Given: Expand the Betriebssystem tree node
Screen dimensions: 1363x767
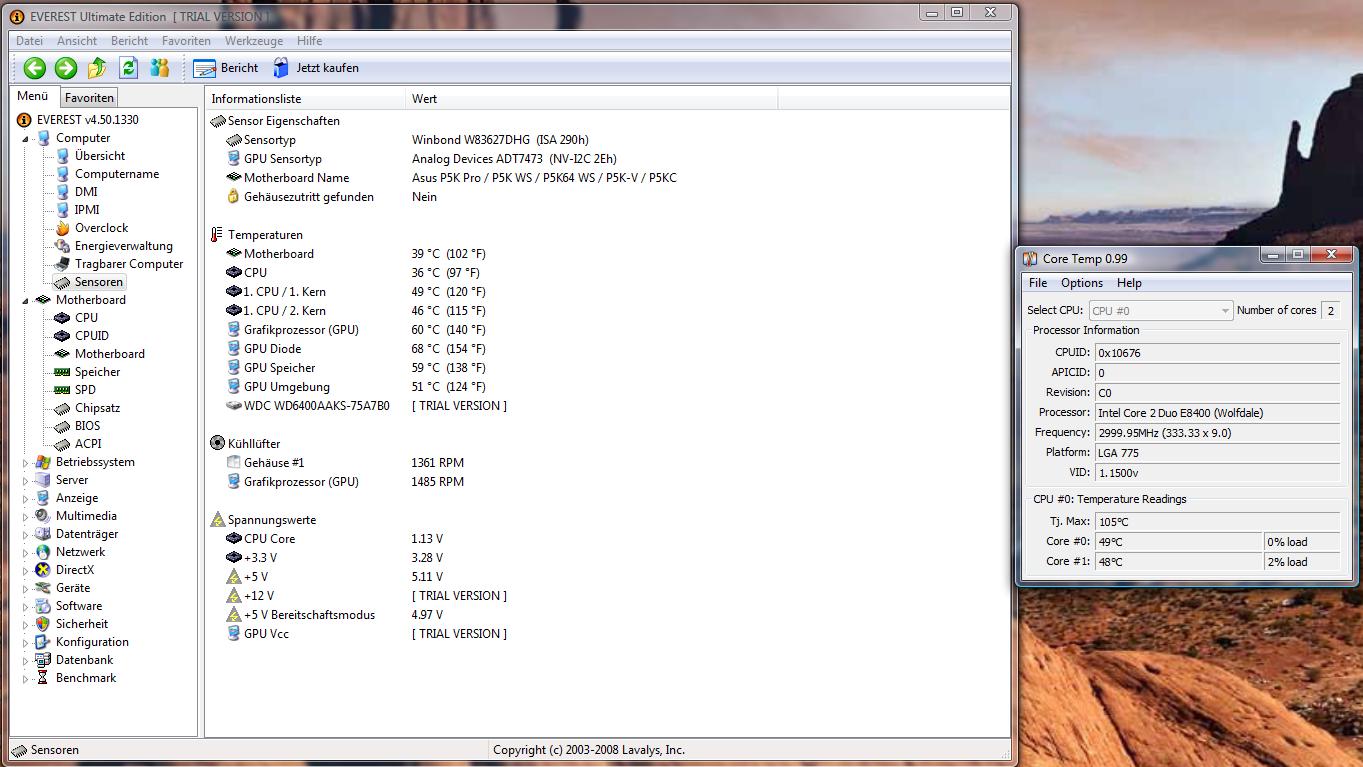Looking at the screenshot, I should coord(26,462).
